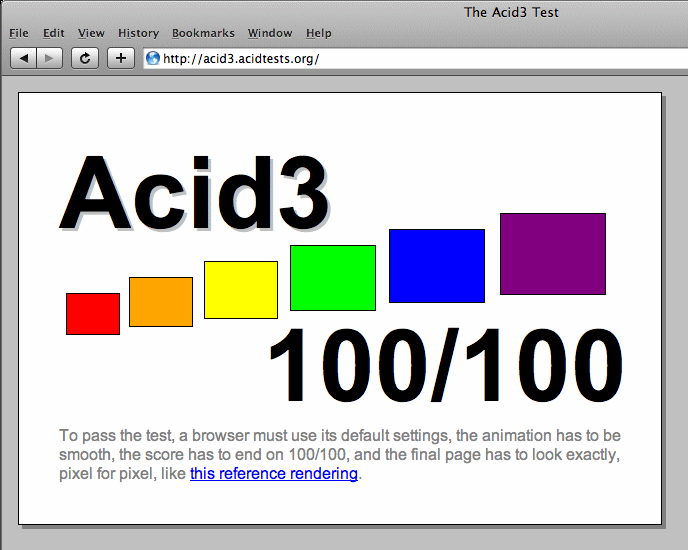The height and width of the screenshot is (550, 688).
Task: Click the orange rectangle
Action: click(x=161, y=302)
